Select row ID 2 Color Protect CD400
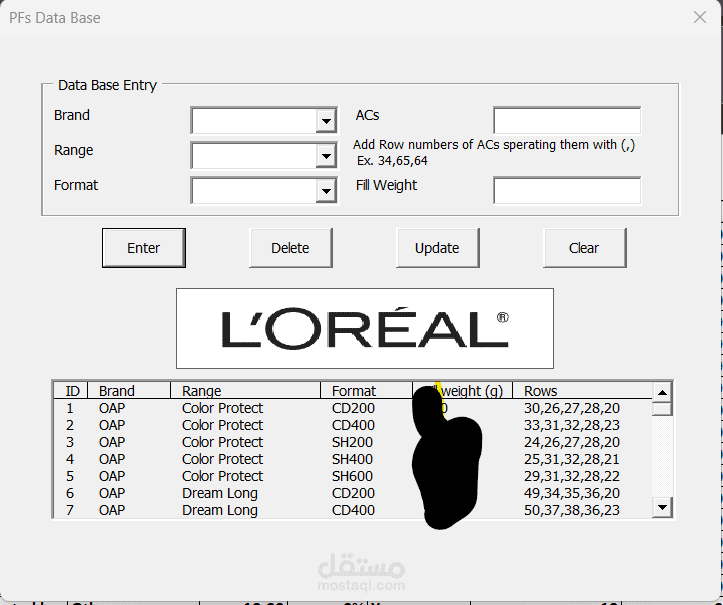 353,425
